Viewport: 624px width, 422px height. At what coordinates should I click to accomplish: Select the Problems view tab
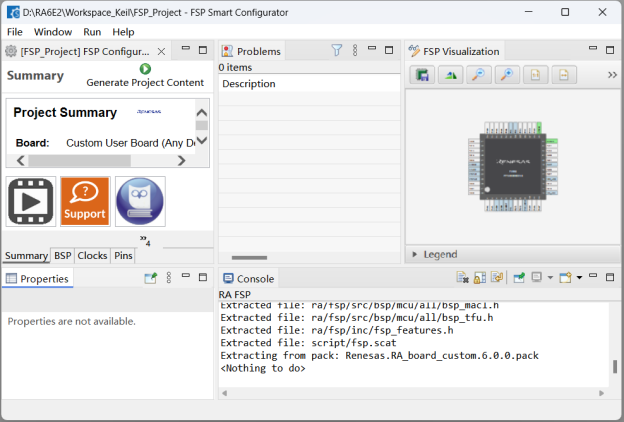click(252, 51)
